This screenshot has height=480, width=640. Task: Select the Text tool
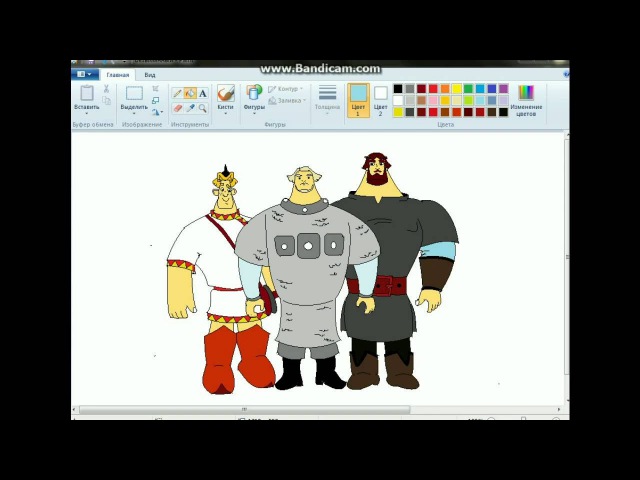(x=202, y=93)
